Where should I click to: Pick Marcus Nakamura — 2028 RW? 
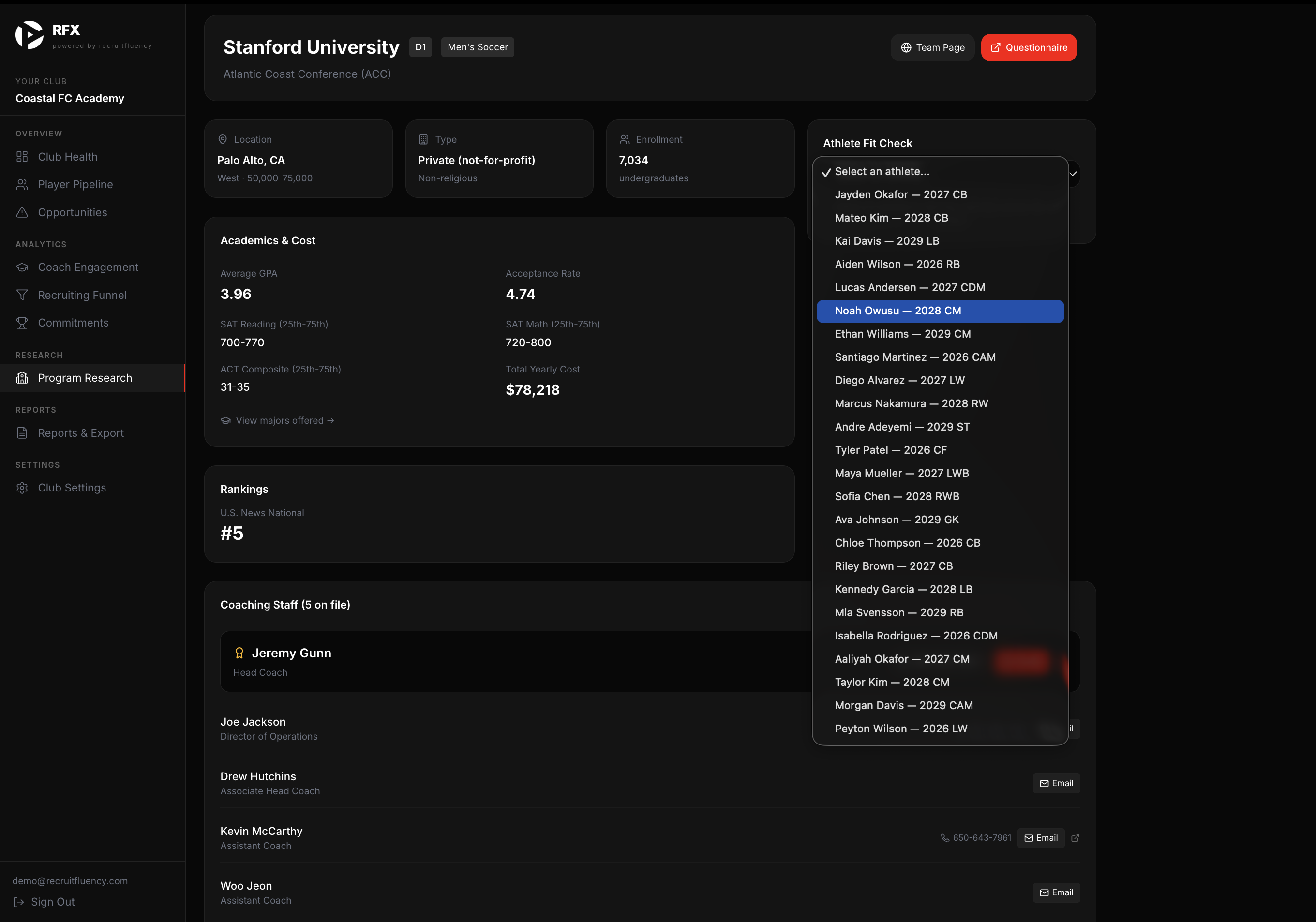pos(940,404)
